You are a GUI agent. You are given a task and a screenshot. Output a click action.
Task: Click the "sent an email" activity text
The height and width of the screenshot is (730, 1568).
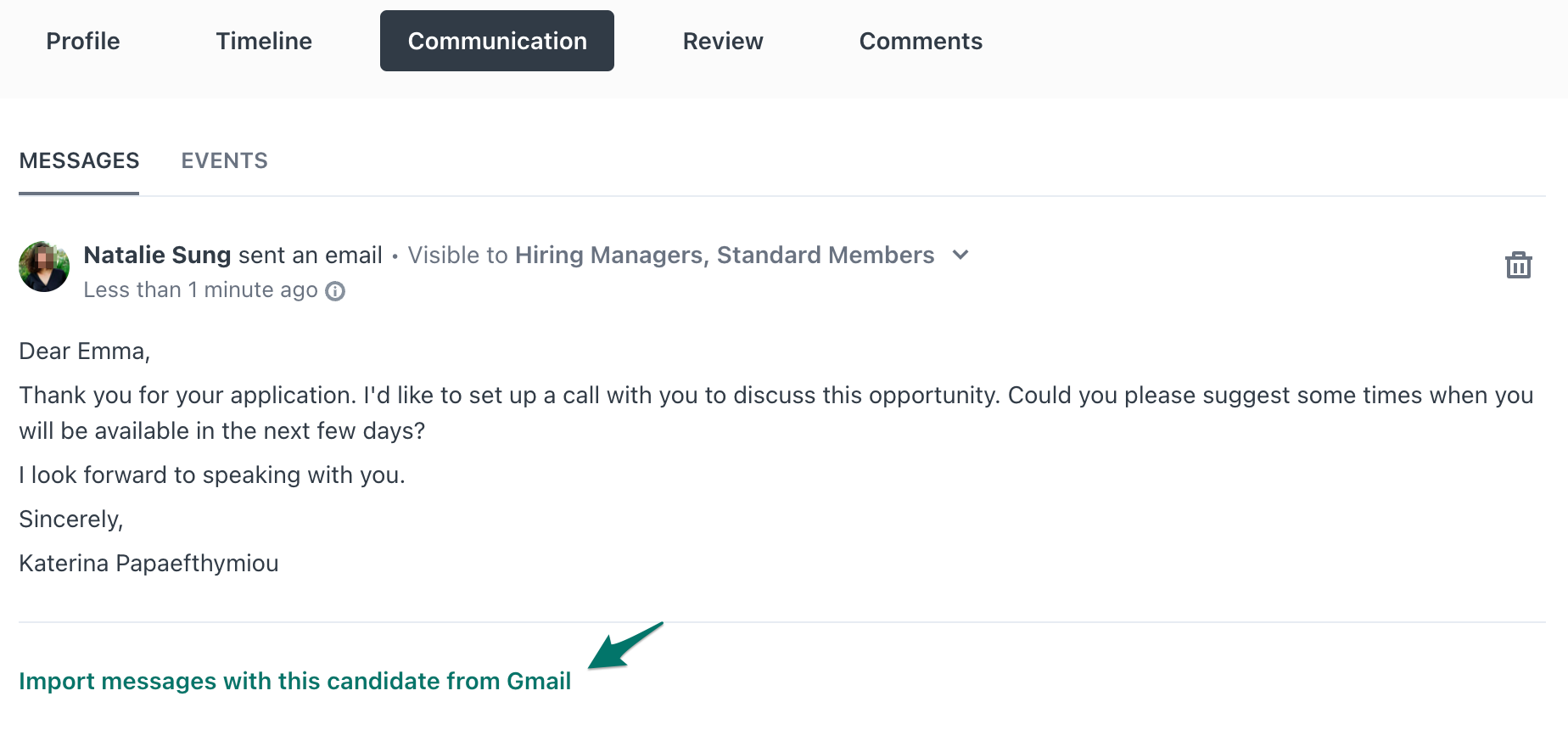(310, 255)
